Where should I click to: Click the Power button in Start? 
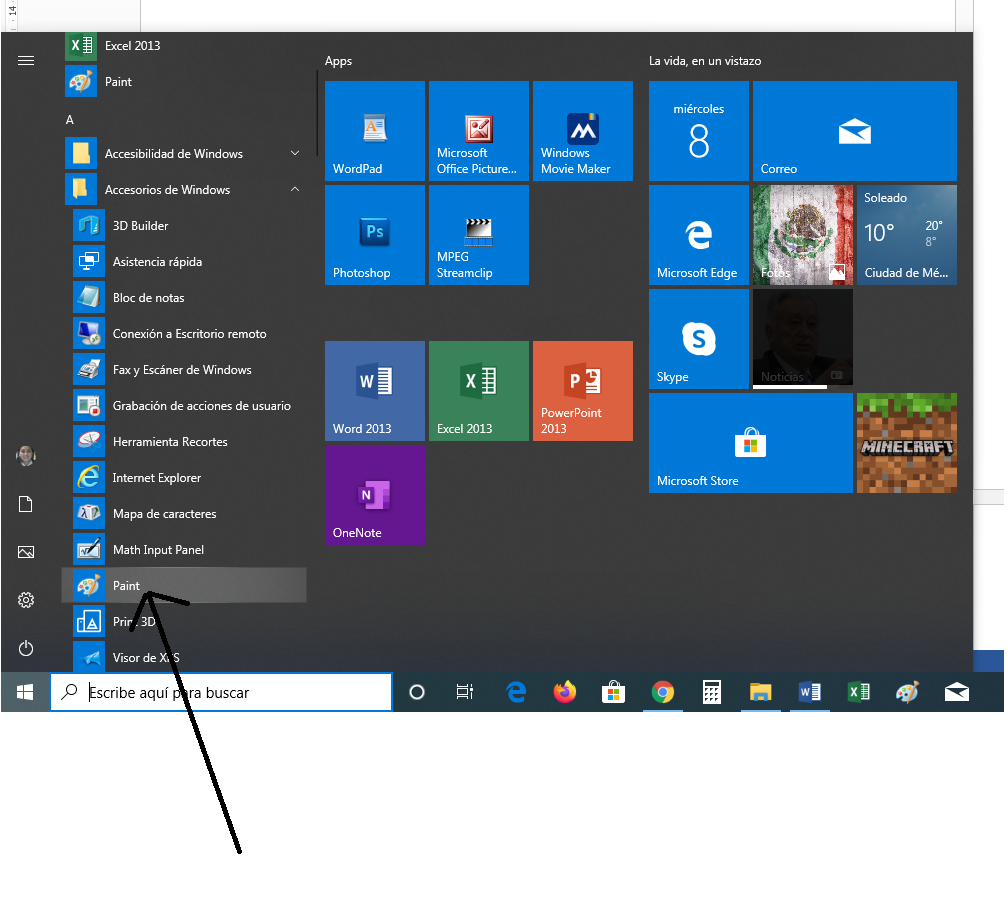[x=26, y=648]
